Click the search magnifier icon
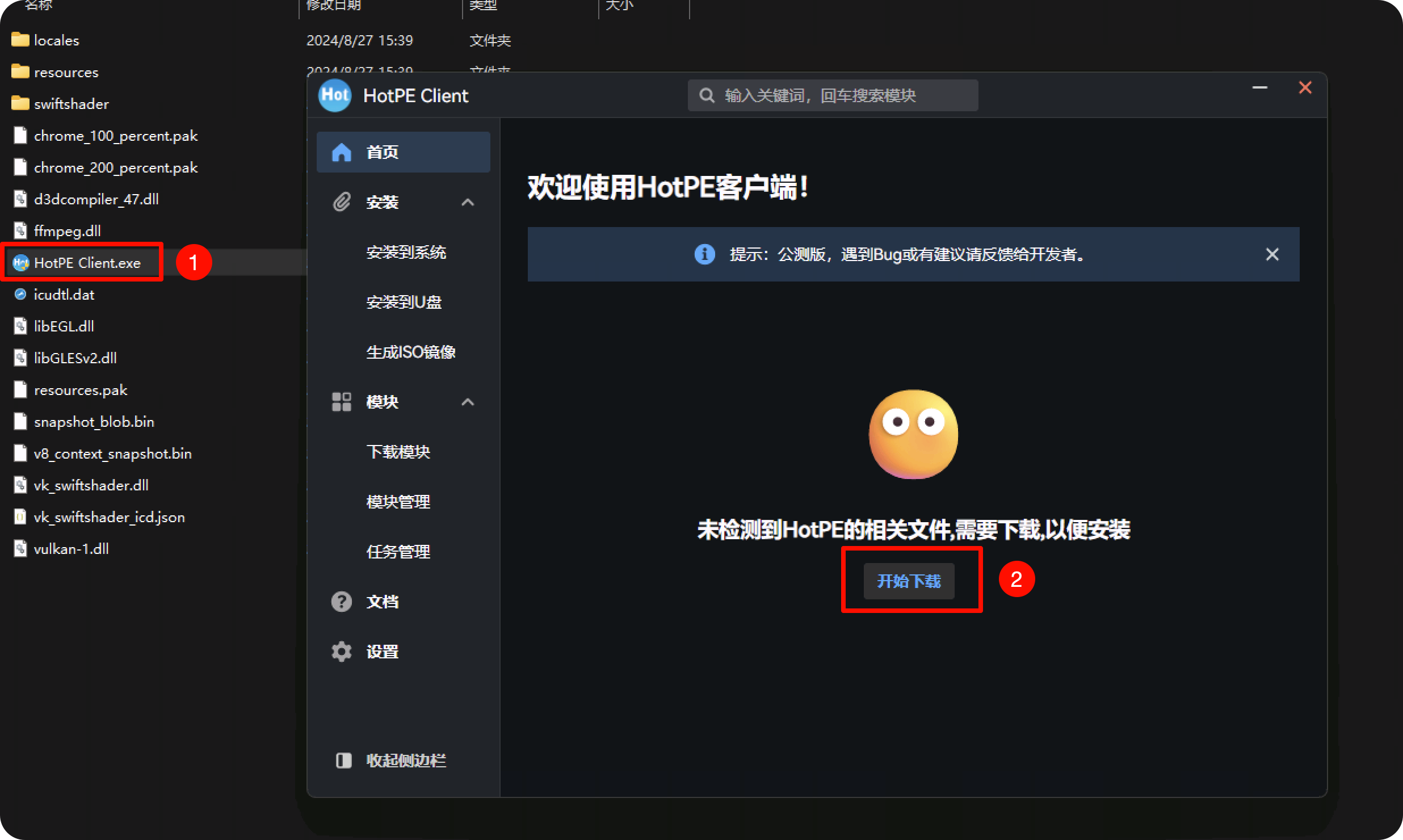The height and width of the screenshot is (840, 1403). [x=707, y=95]
